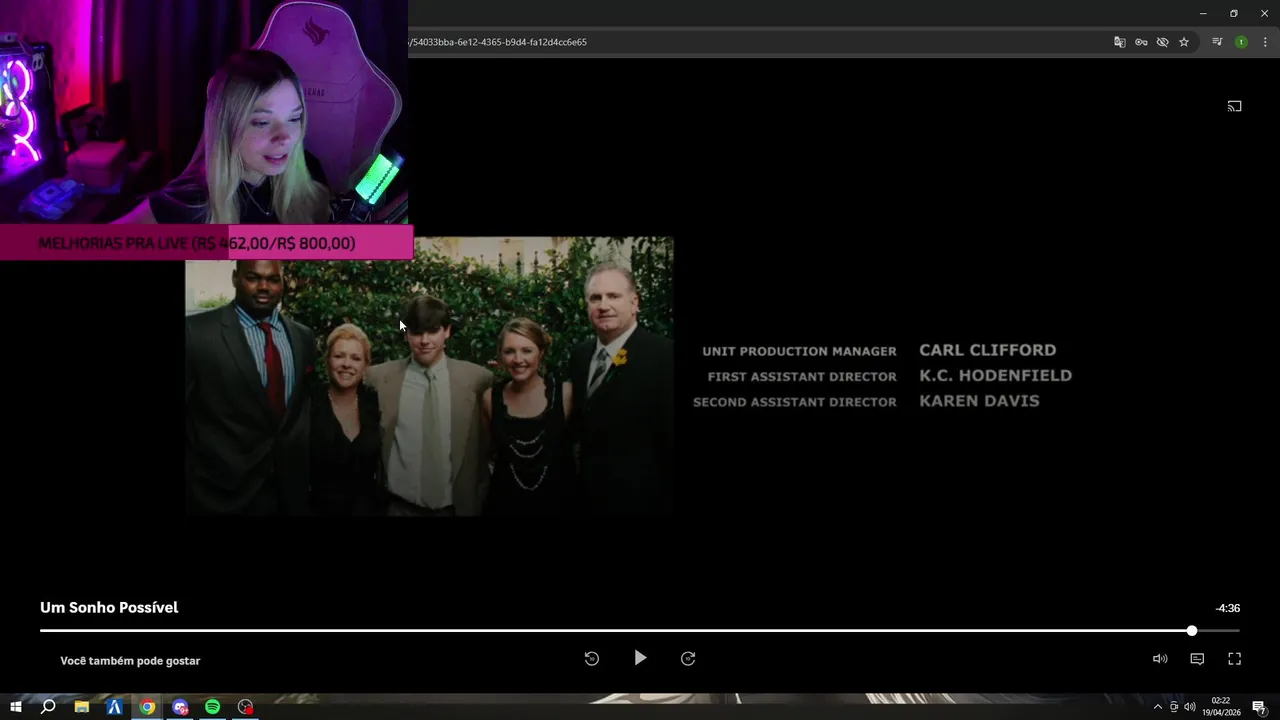Minimize the Chrome window

click(x=1203, y=13)
